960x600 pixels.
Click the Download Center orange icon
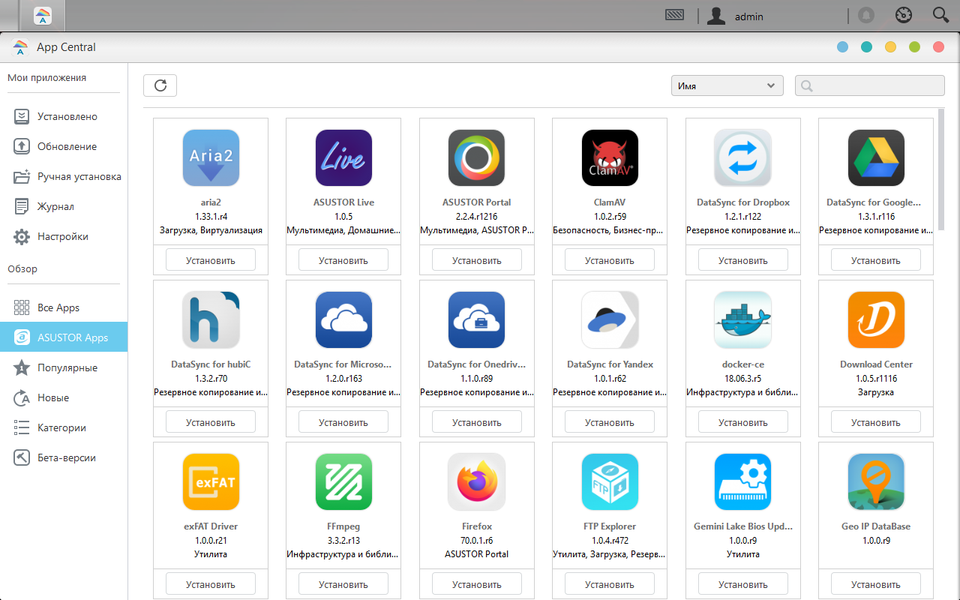tap(876, 320)
